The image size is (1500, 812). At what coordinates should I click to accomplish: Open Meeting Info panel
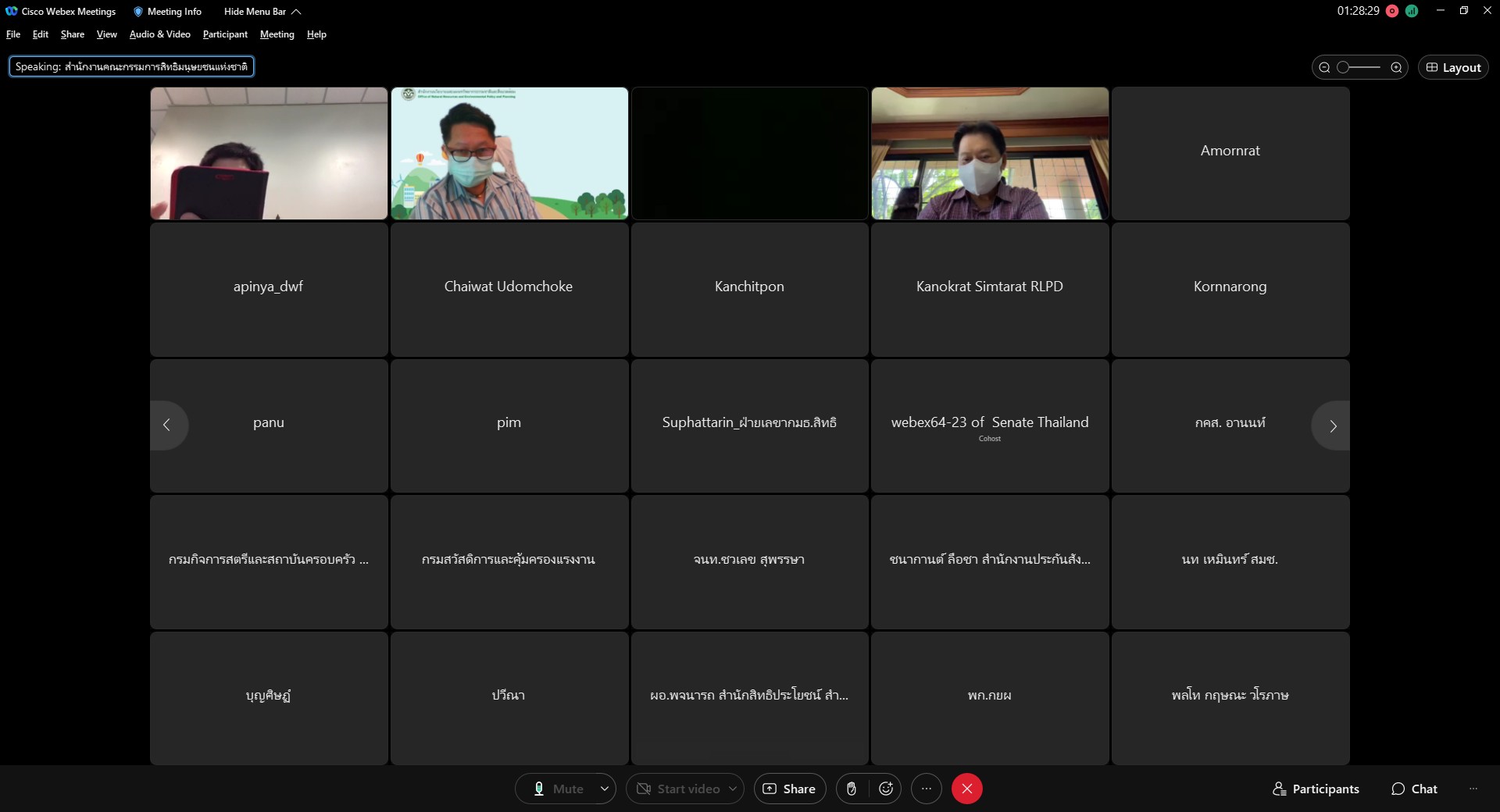click(x=167, y=11)
